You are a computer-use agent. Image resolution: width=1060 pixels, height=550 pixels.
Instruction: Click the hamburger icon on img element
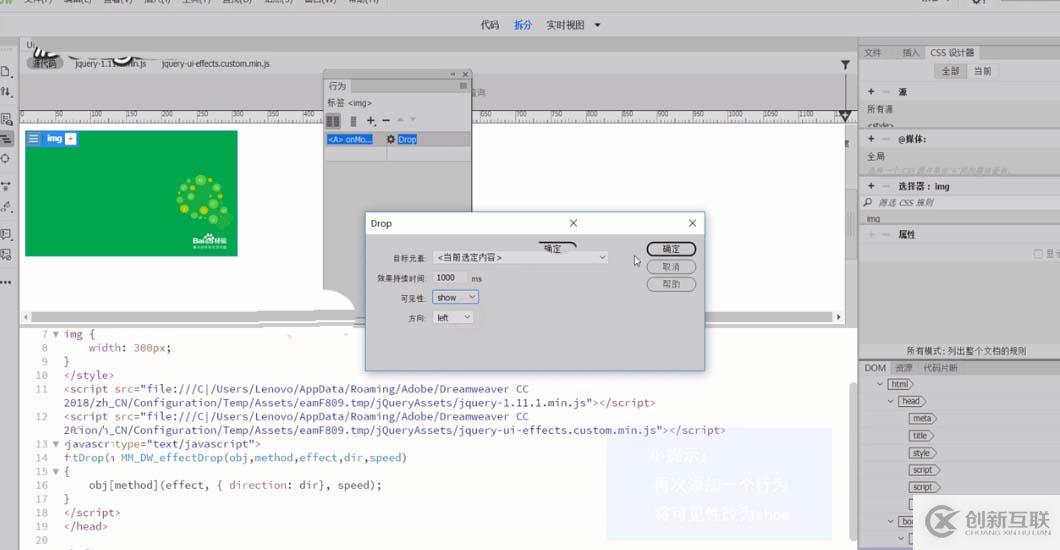pyautogui.click(x=34, y=138)
